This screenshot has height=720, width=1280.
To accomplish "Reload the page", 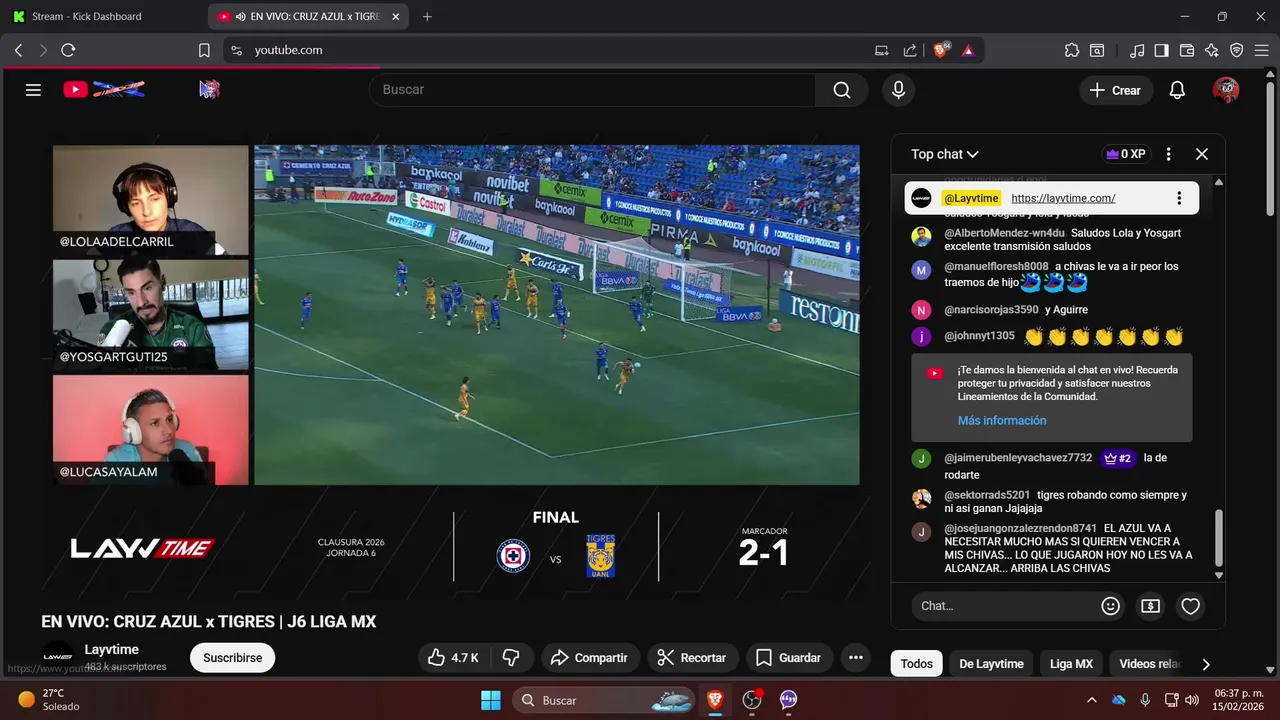I will click(68, 50).
